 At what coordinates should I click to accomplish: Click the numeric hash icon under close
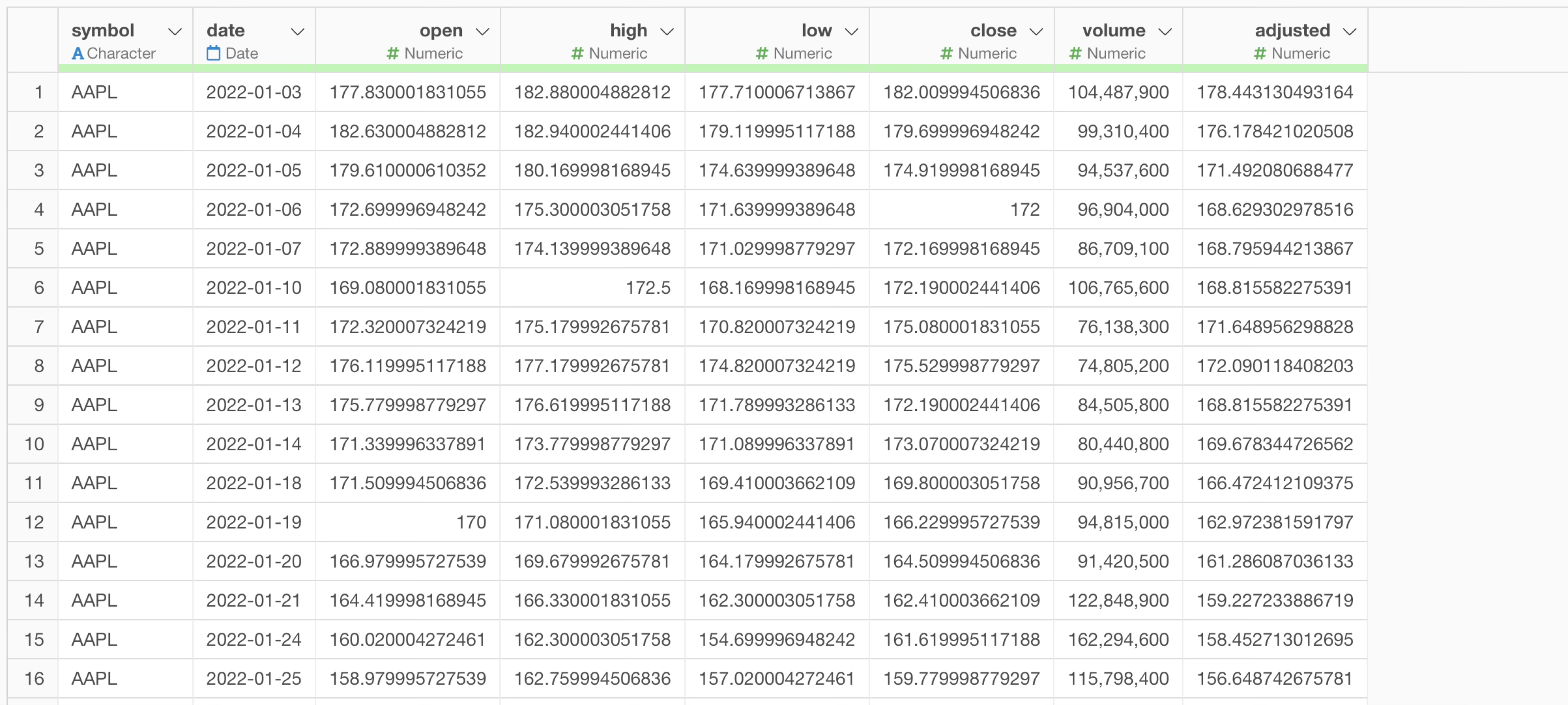pyautogui.click(x=946, y=54)
